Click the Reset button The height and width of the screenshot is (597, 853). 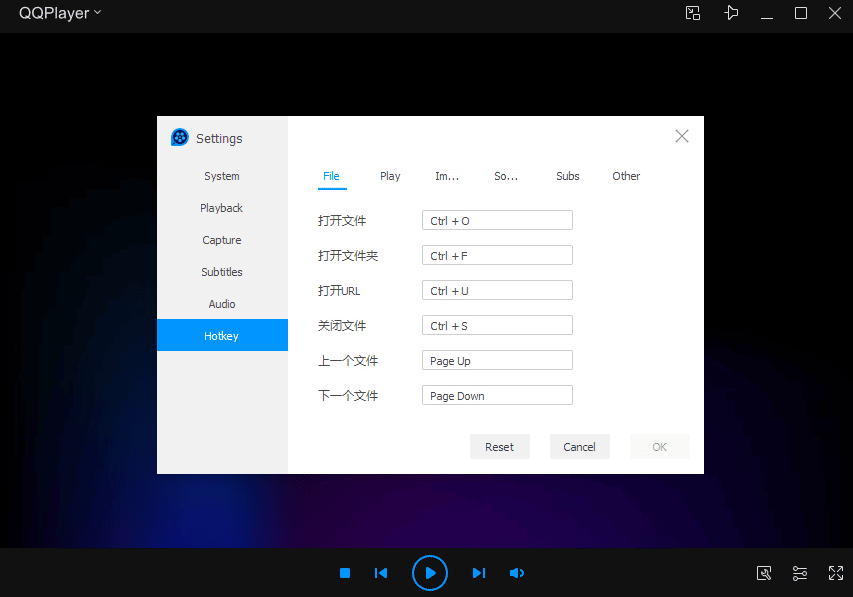[499, 447]
